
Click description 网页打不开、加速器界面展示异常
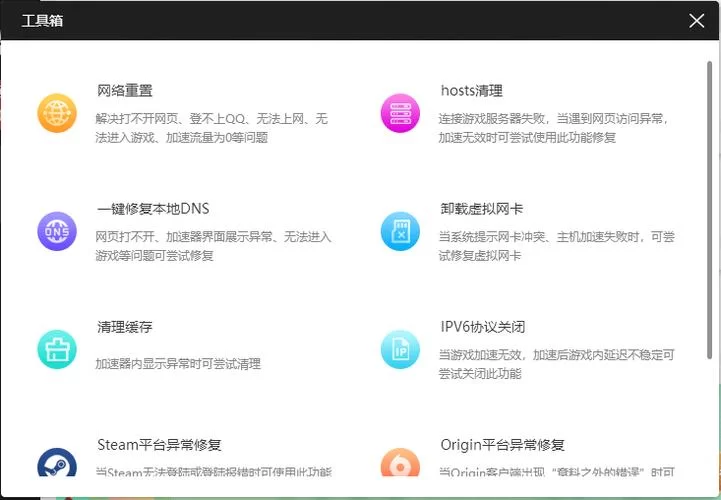point(213,246)
